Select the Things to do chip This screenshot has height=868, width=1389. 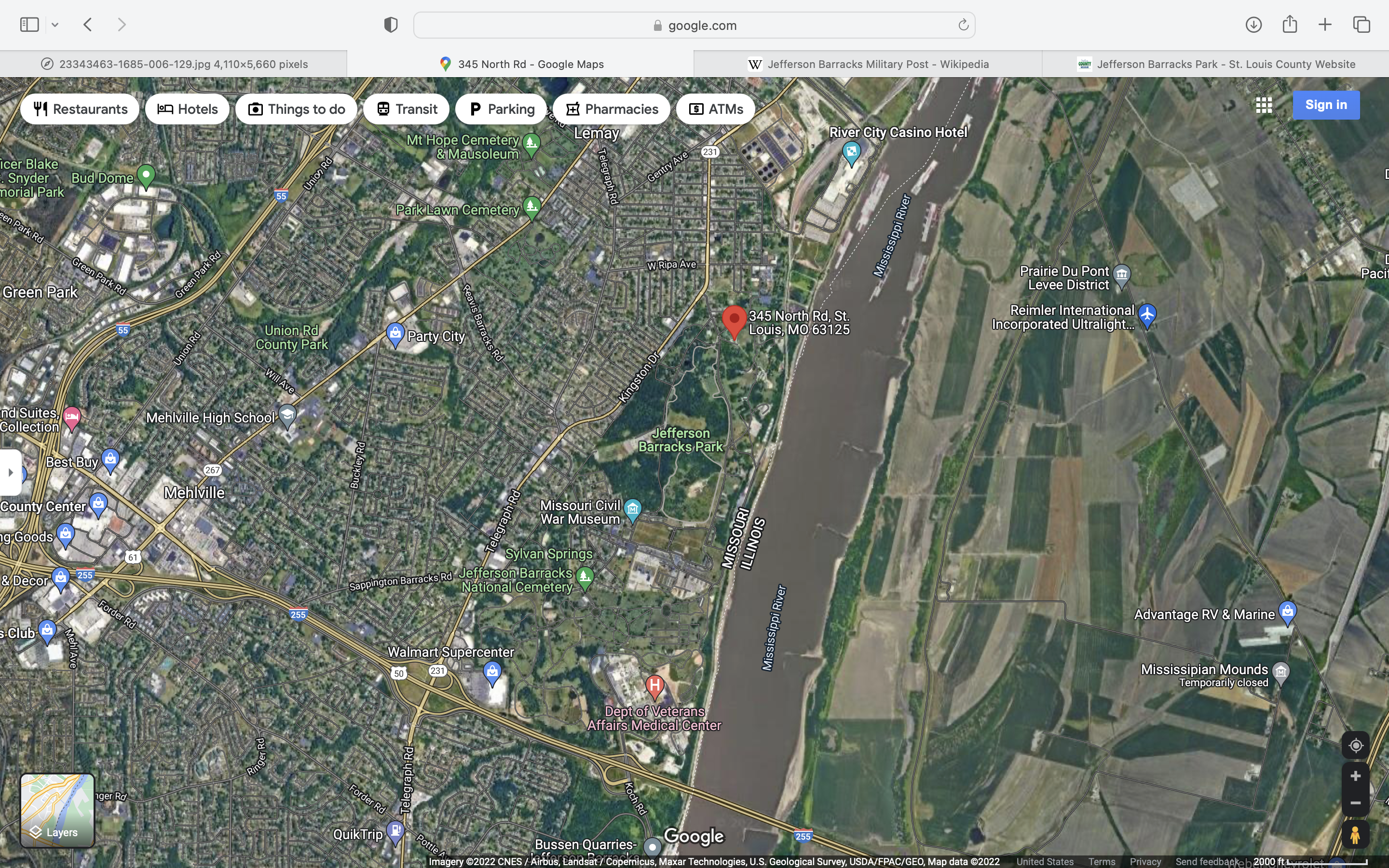[296, 109]
